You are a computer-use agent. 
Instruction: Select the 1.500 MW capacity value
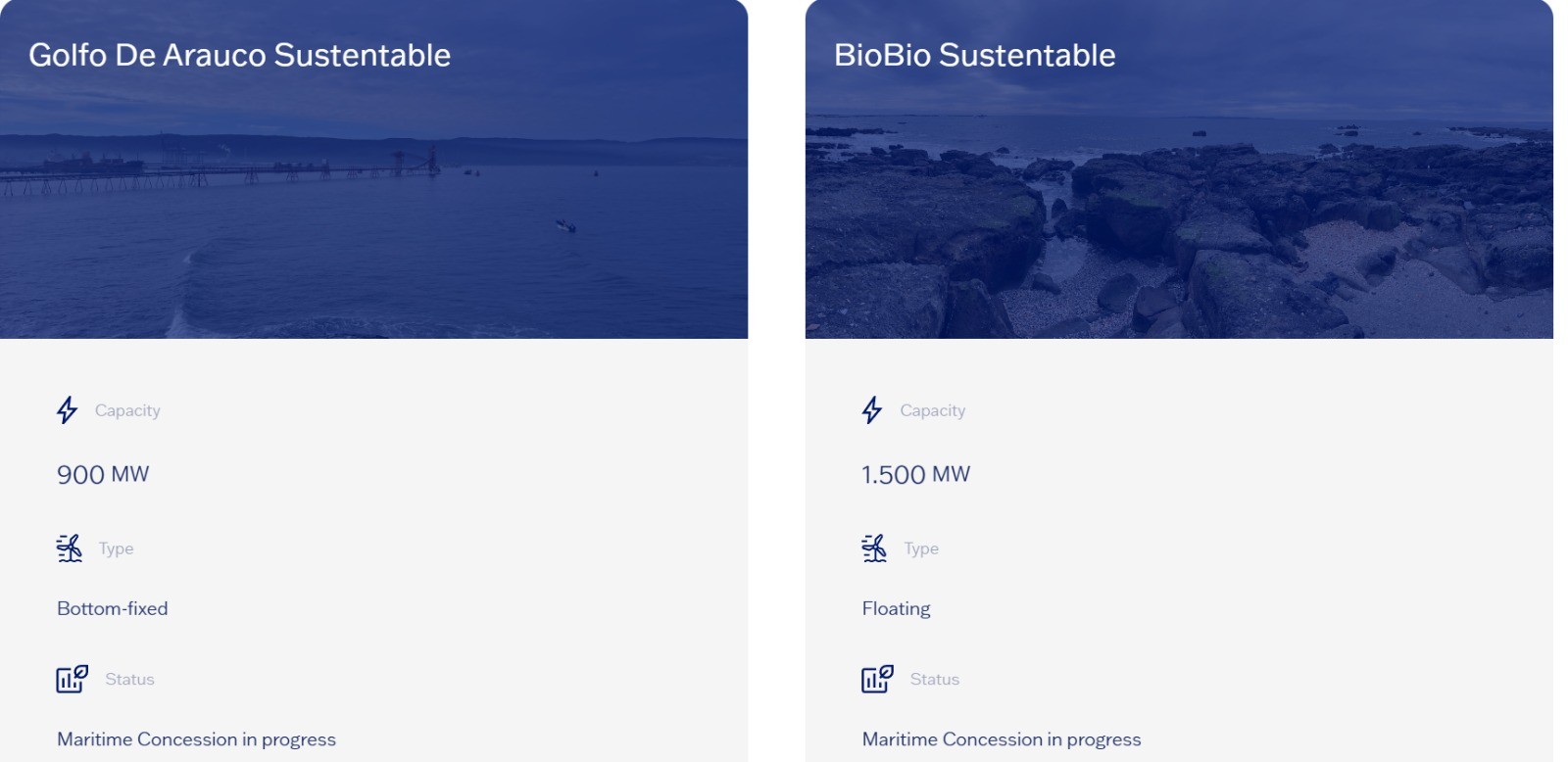click(x=915, y=475)
